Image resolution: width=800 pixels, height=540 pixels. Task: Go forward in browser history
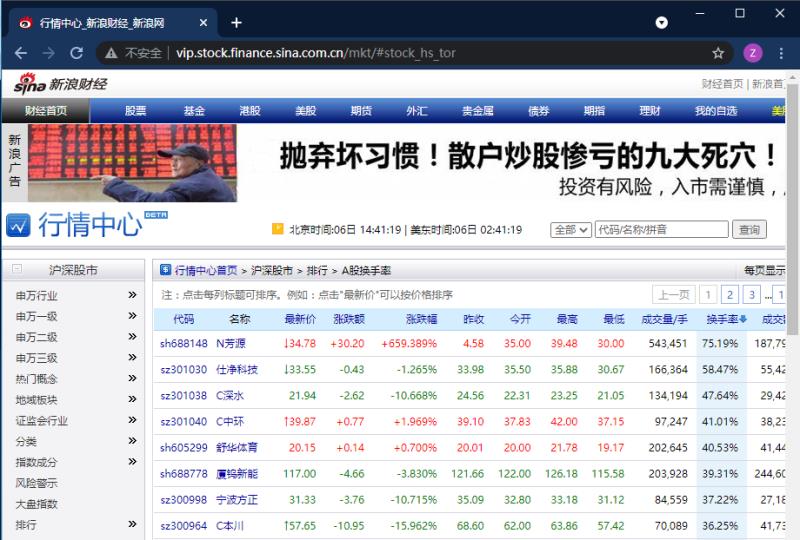click(x=48, y=53)
